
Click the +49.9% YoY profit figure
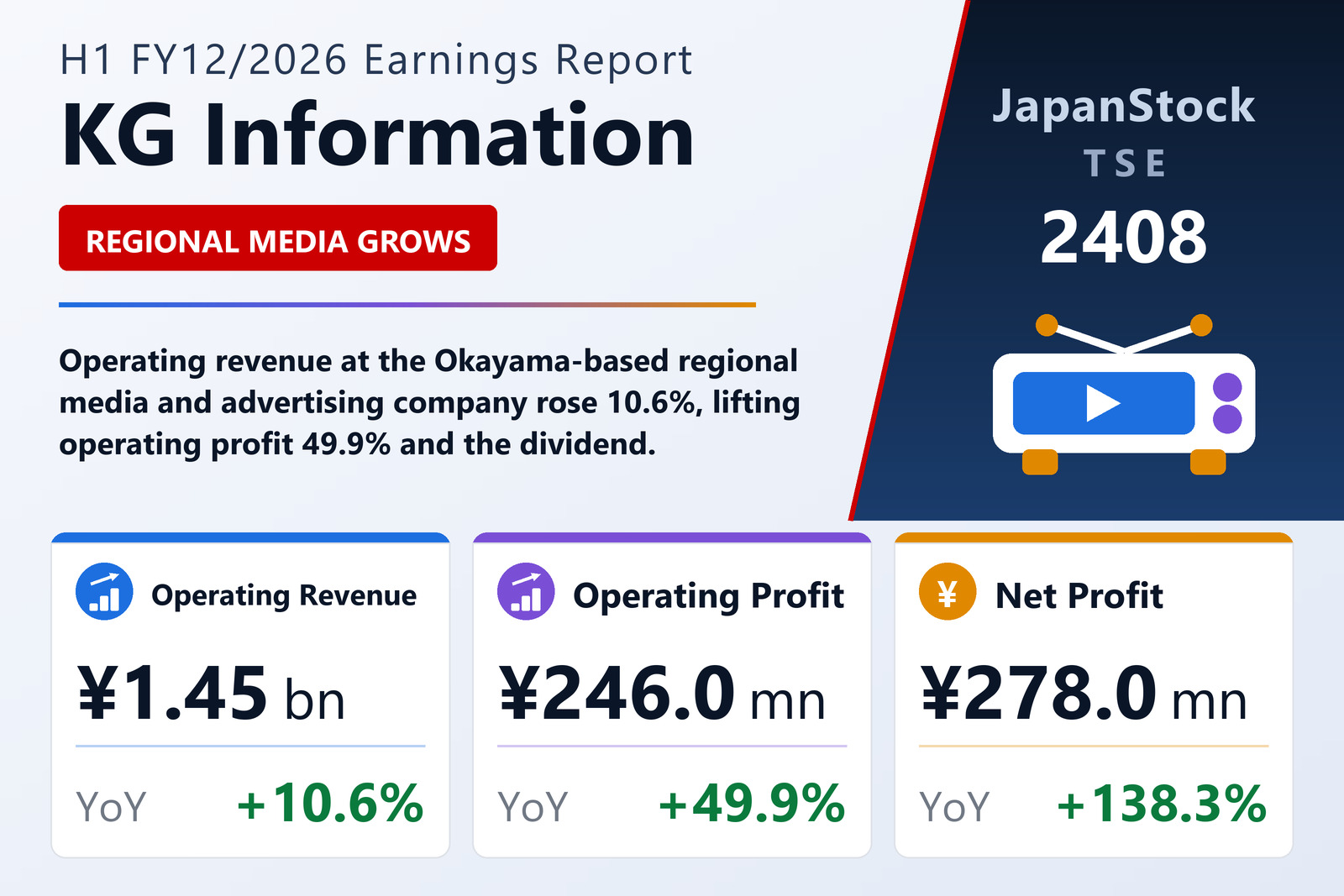tap(752, 804)
